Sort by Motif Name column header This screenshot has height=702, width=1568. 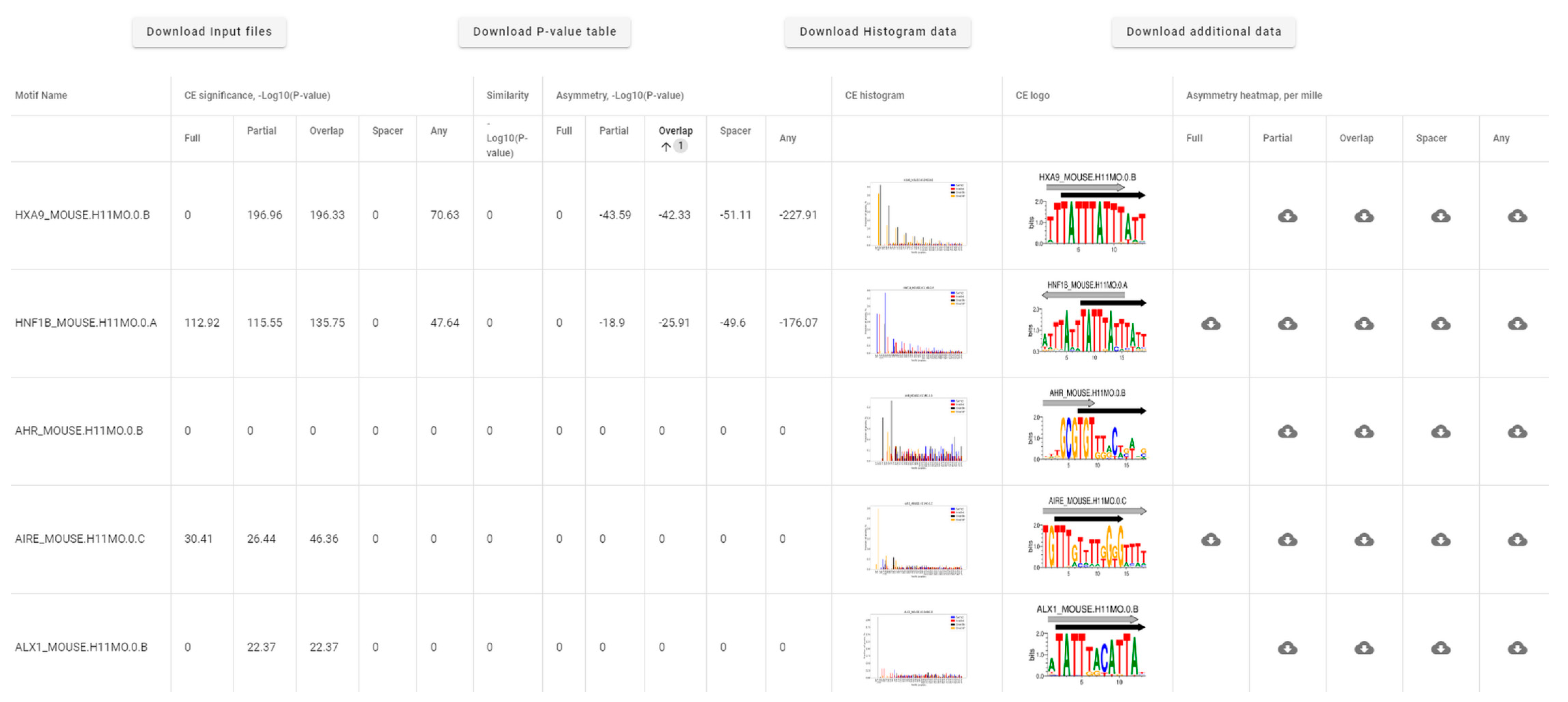point(41,96)
